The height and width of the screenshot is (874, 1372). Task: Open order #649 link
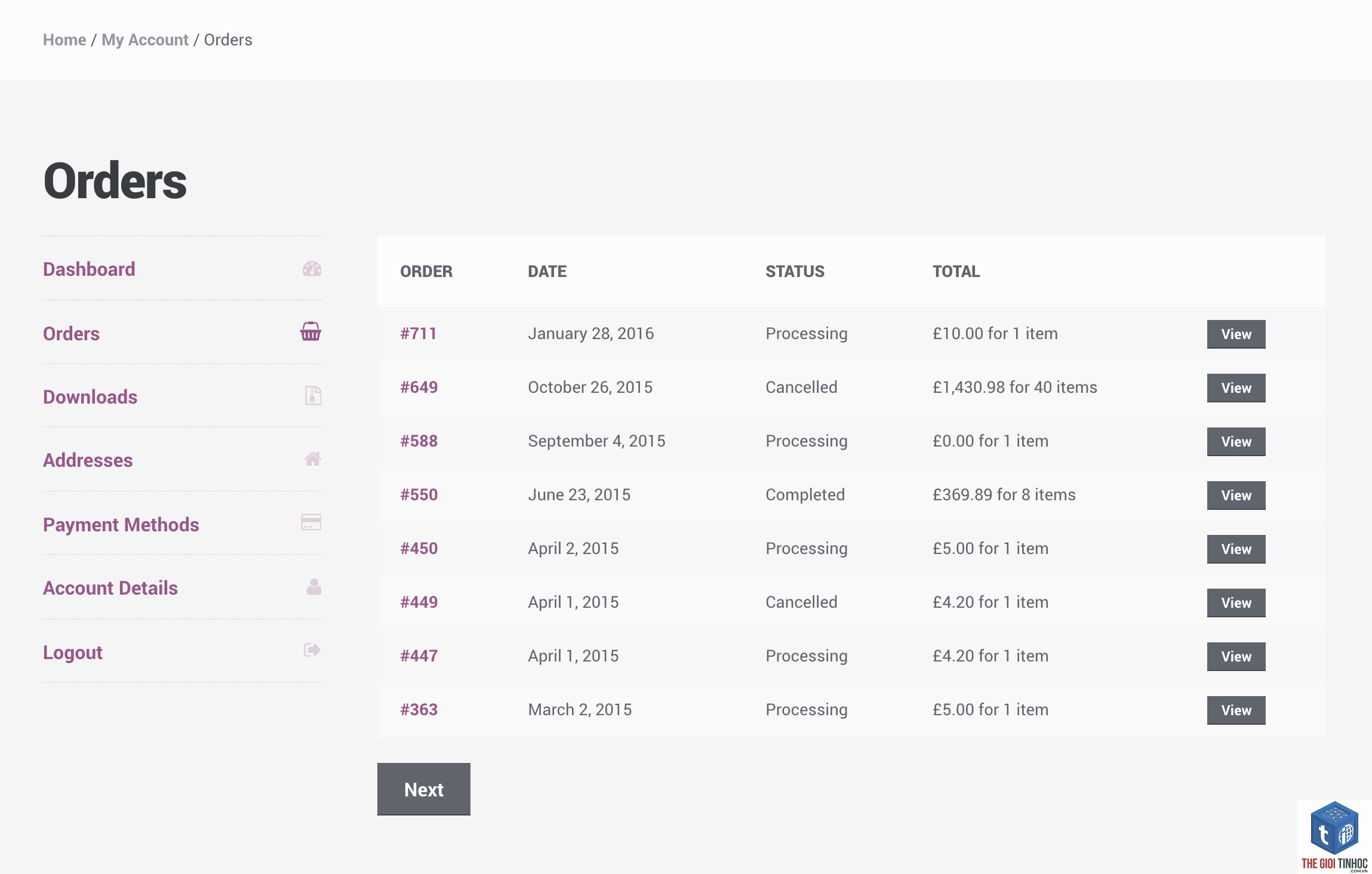(x=419, y=387)
